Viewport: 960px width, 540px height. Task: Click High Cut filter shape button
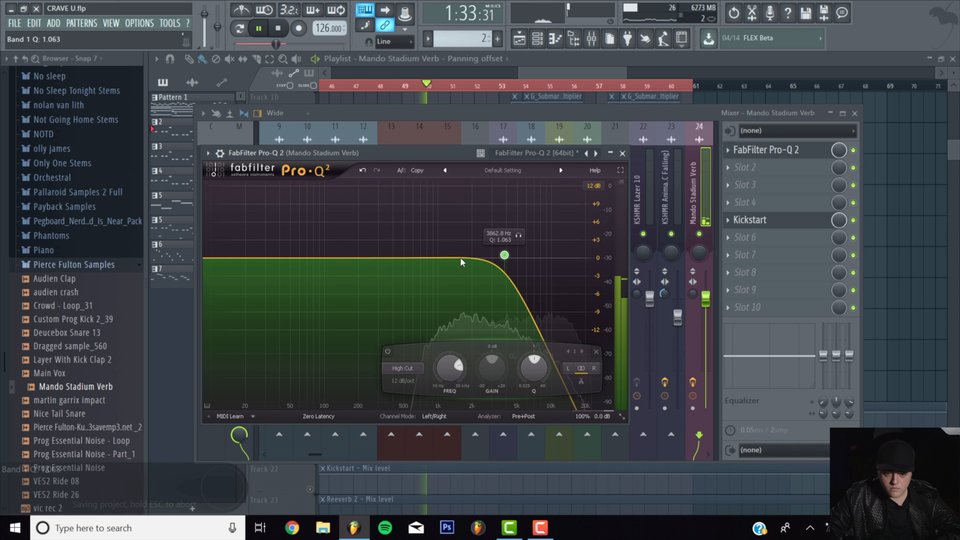[402, 368]
